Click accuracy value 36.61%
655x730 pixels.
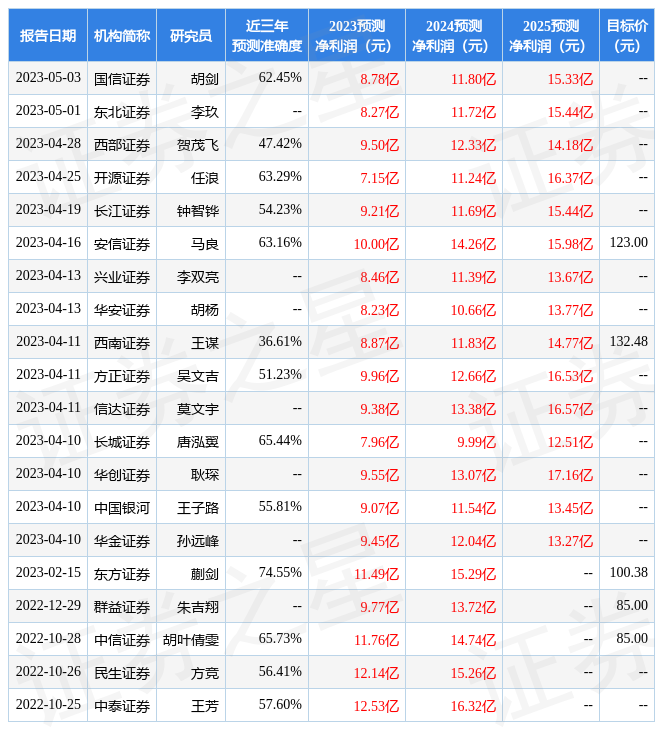[280, 342]
